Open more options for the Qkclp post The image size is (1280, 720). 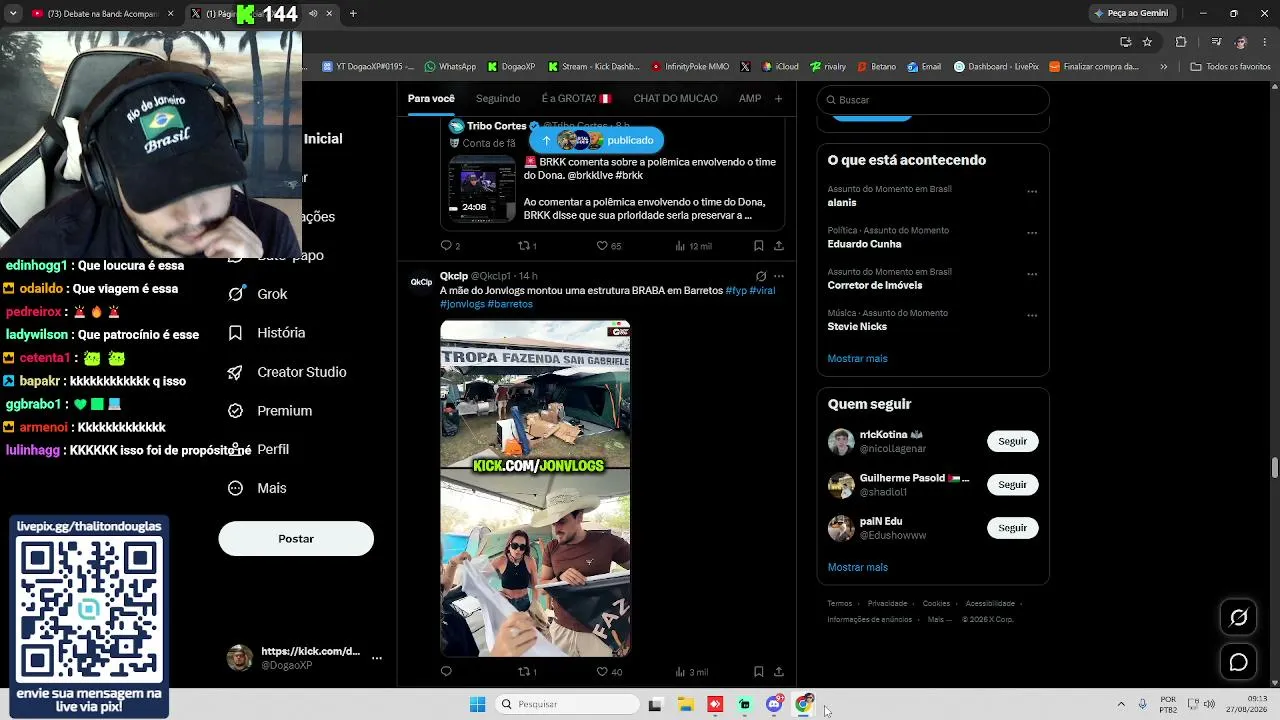coord(779,276)
